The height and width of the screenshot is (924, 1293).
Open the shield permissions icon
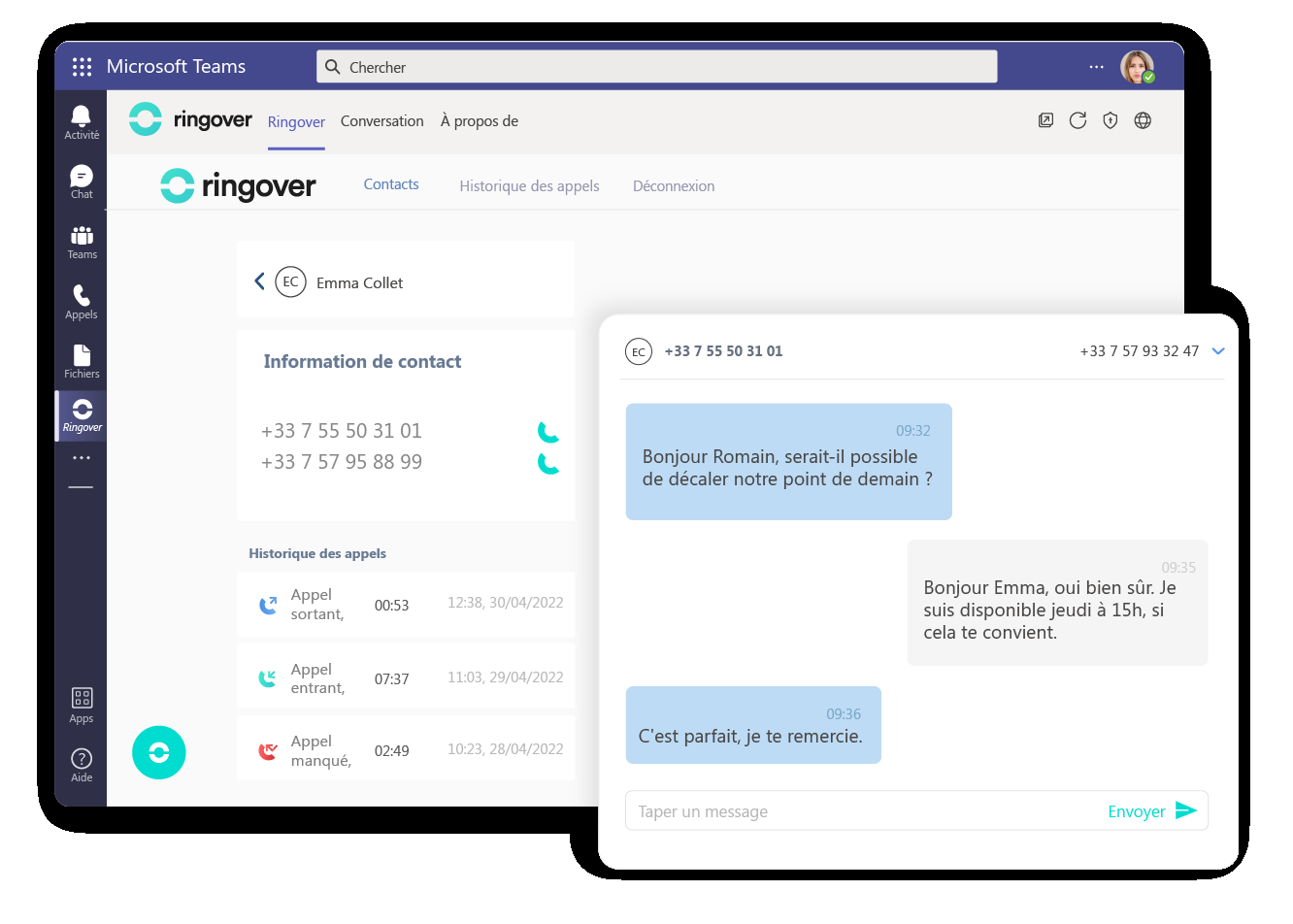pos(1111,120)
